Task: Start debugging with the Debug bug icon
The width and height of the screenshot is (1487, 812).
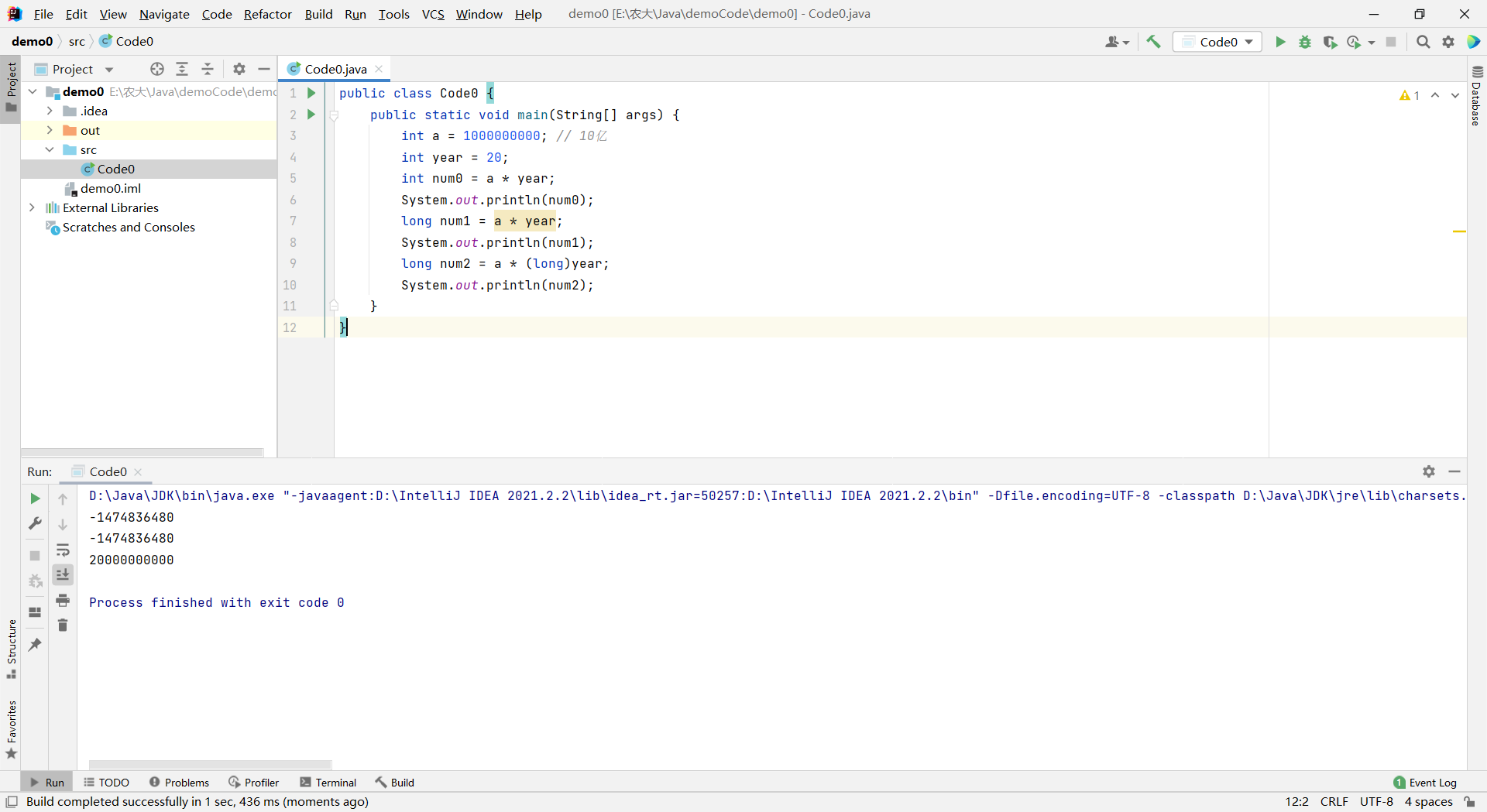Action: point(1305,42)
